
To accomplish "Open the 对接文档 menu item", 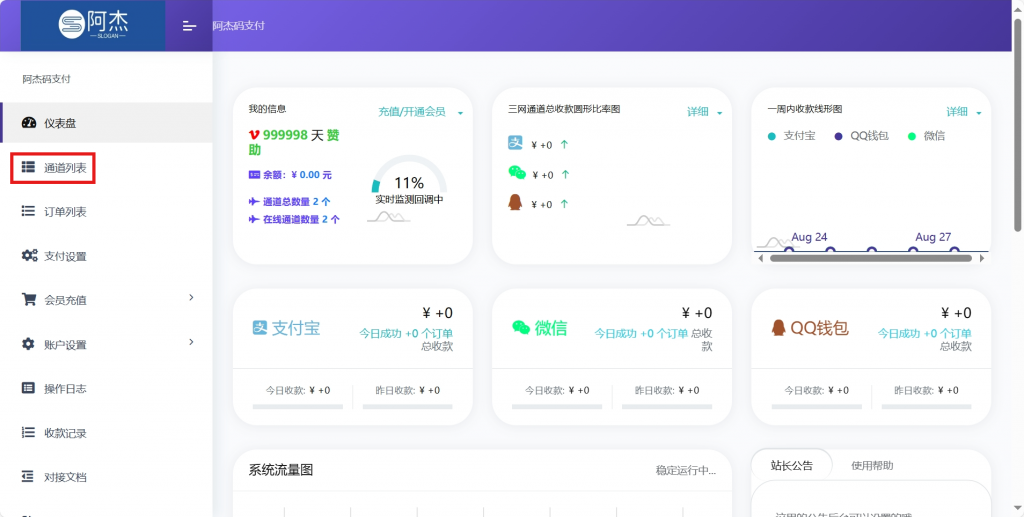I will 106,477.
